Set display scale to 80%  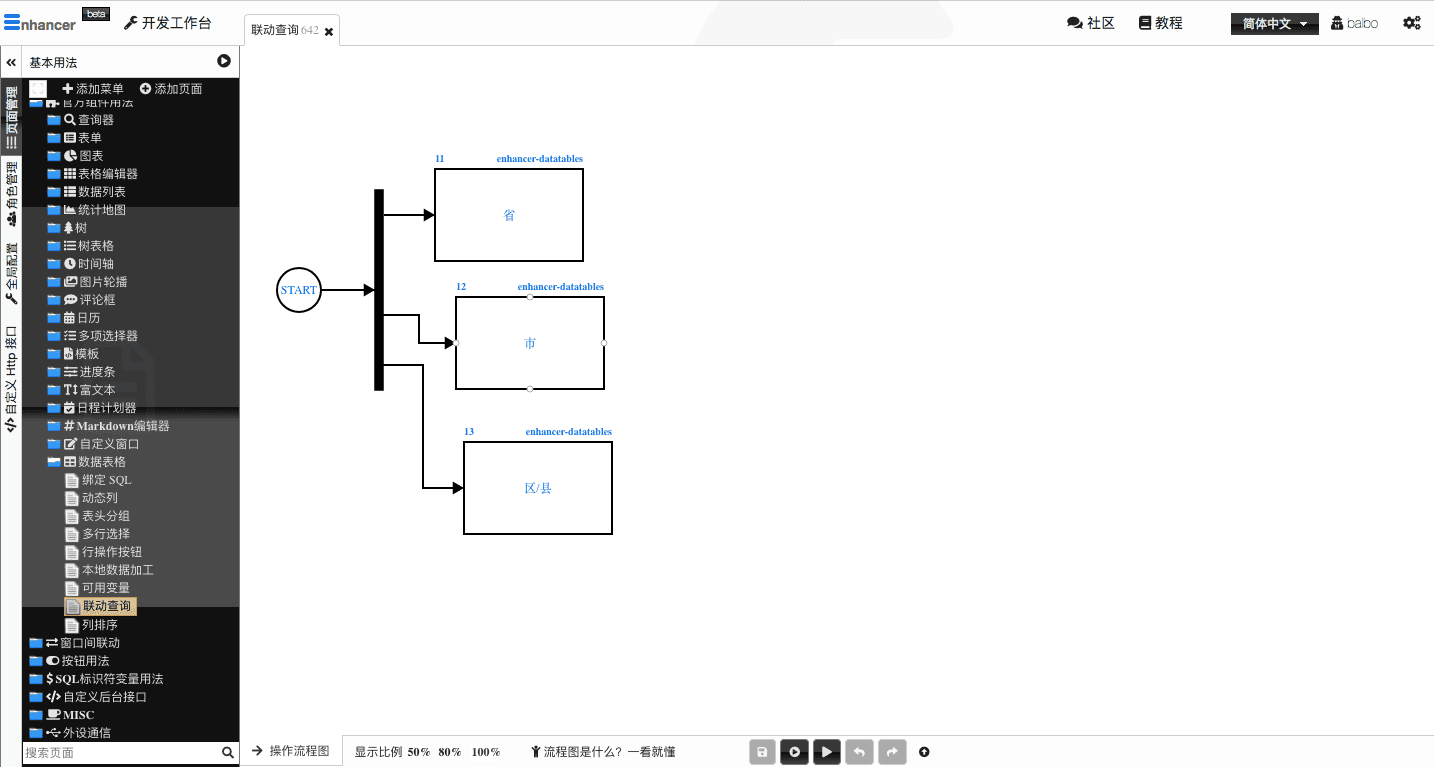click(449, 752)
